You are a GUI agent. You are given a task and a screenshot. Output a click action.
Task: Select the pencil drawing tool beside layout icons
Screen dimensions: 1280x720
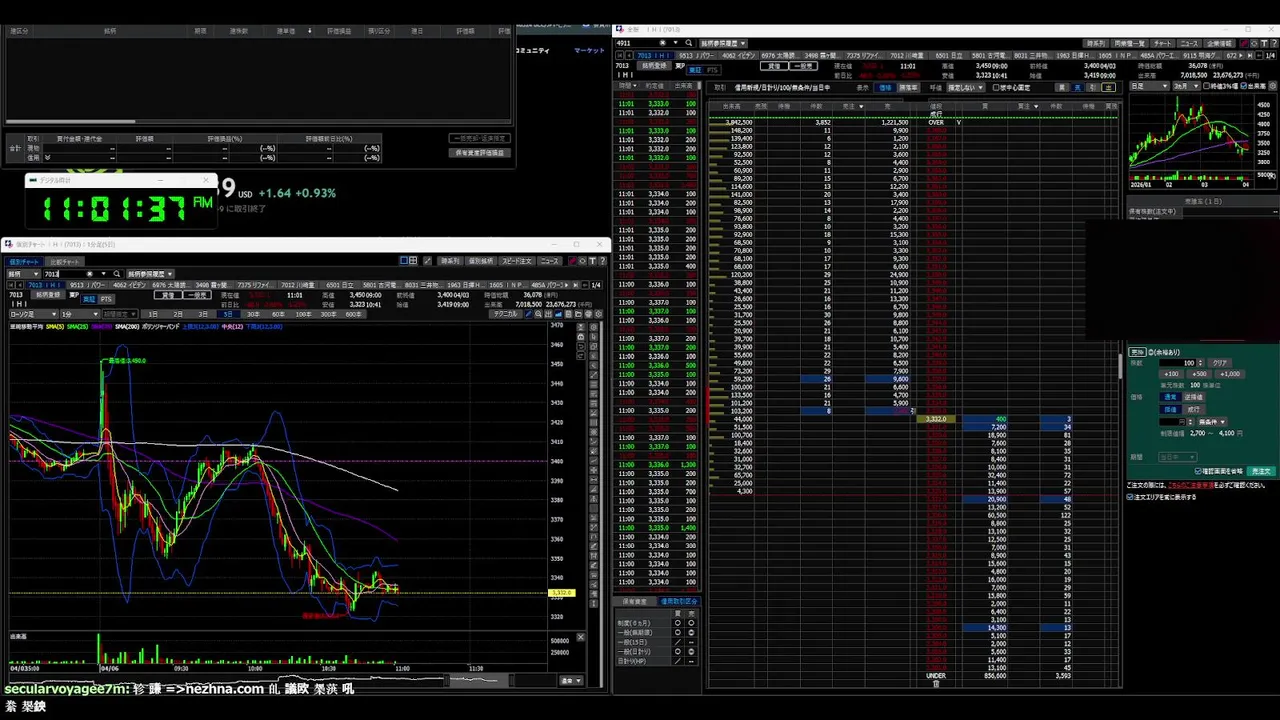click(427, 260)
